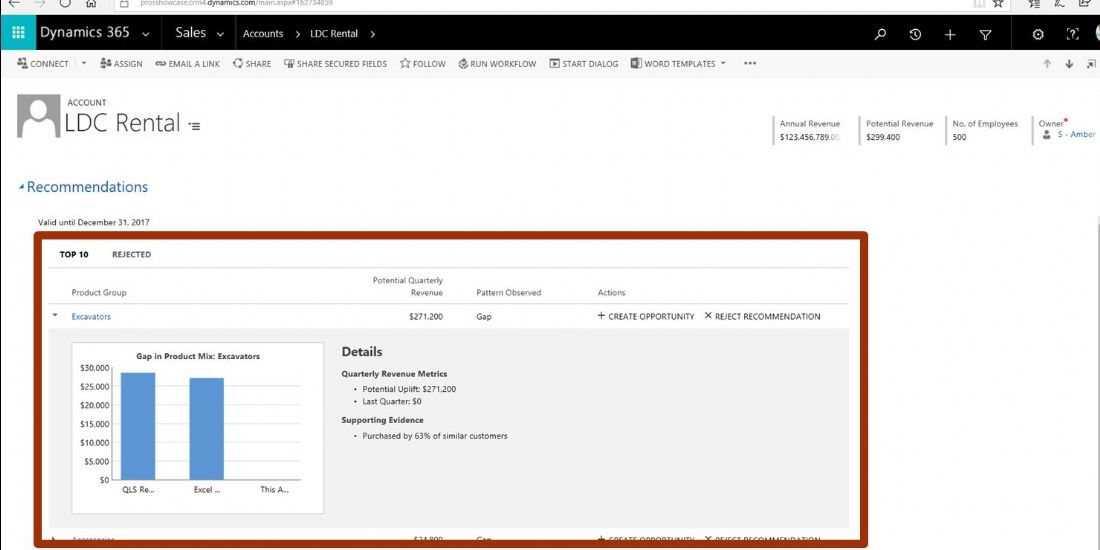Screen dimensions: 1100x550
Task: Open owner S - Amber link
Action: click(x=1076, y=134)
